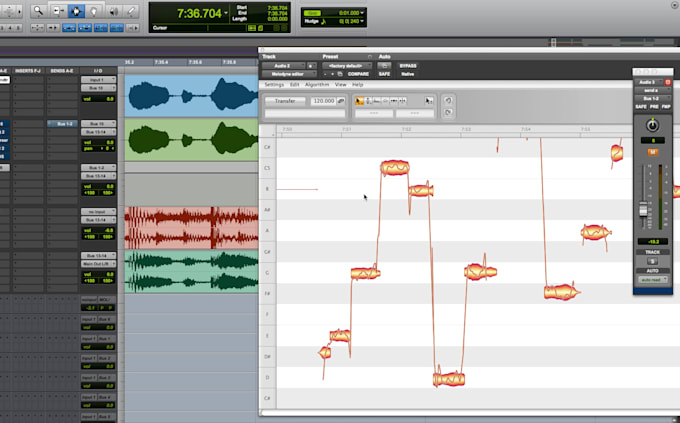This screenshot has width=680, height=423.
Task: Click Input 1 selector on blue track
Action: [98, 80]
